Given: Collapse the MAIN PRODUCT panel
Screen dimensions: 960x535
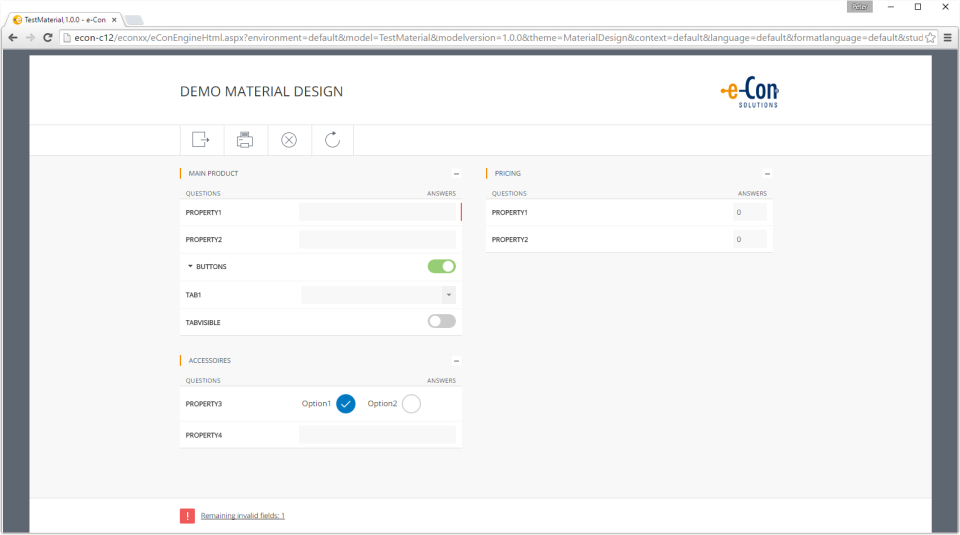Looking at the screenshot, I should (456, 174).
